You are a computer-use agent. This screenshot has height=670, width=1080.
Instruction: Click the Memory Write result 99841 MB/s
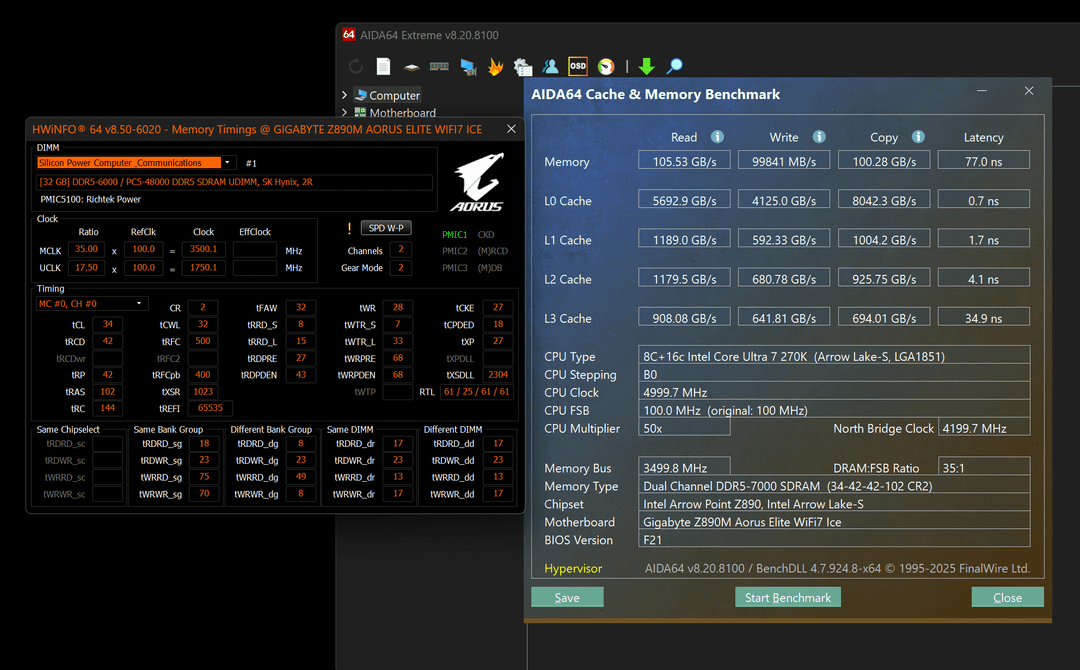click(x=784, y=161)
